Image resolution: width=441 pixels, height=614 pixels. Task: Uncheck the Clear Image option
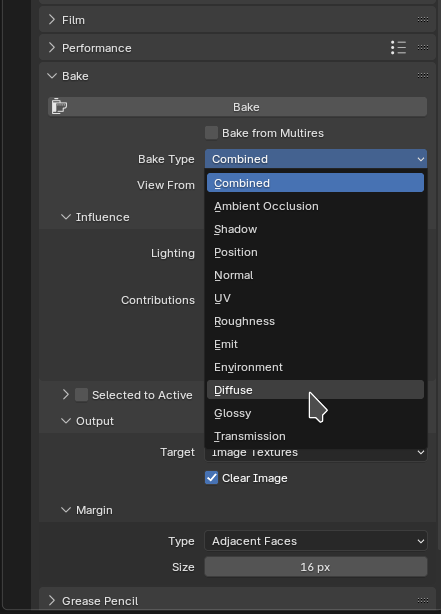coord(211,478)
